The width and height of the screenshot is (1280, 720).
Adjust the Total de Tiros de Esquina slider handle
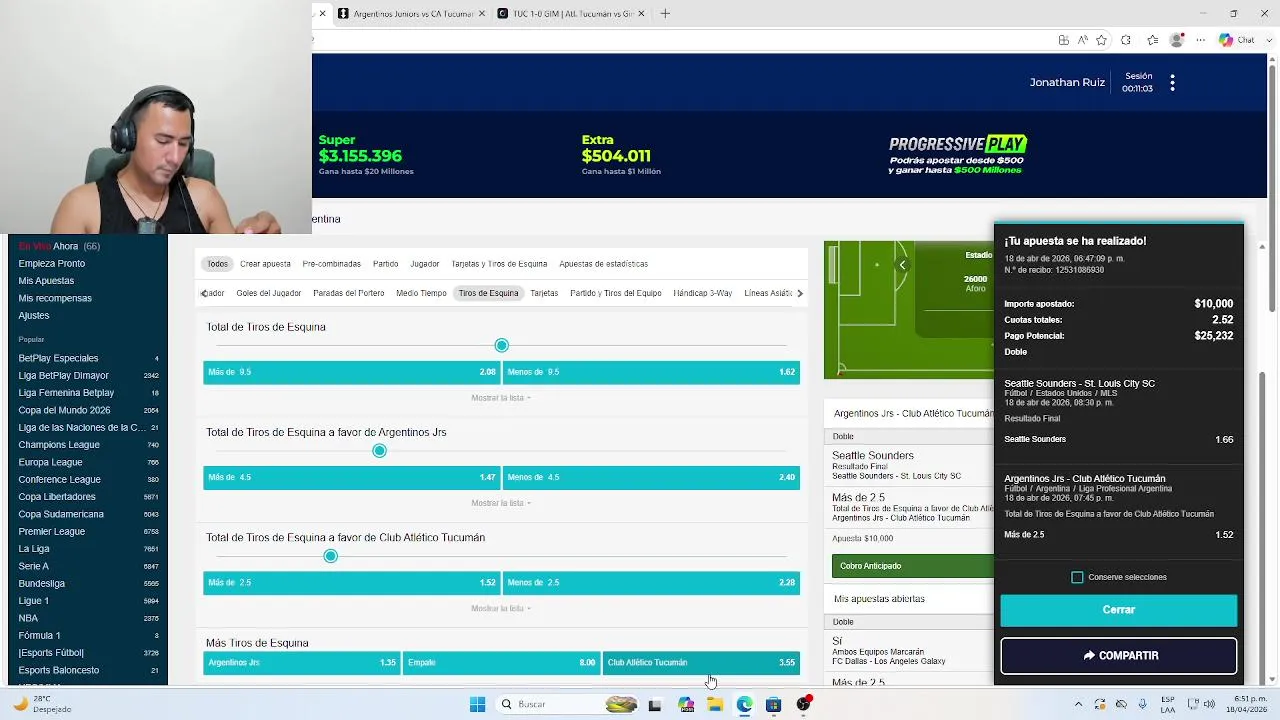tap(502, 345)
